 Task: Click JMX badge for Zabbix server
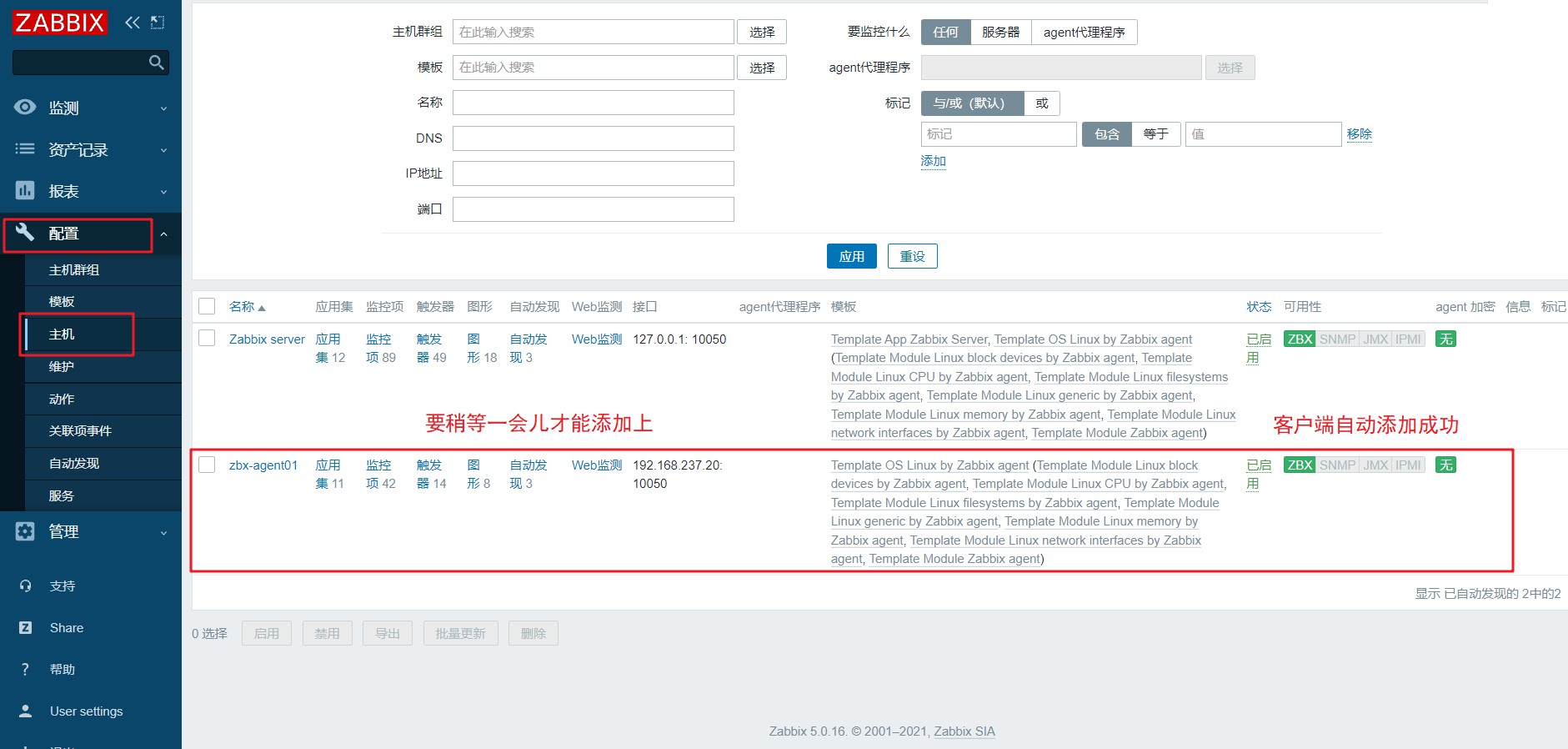1375,339
